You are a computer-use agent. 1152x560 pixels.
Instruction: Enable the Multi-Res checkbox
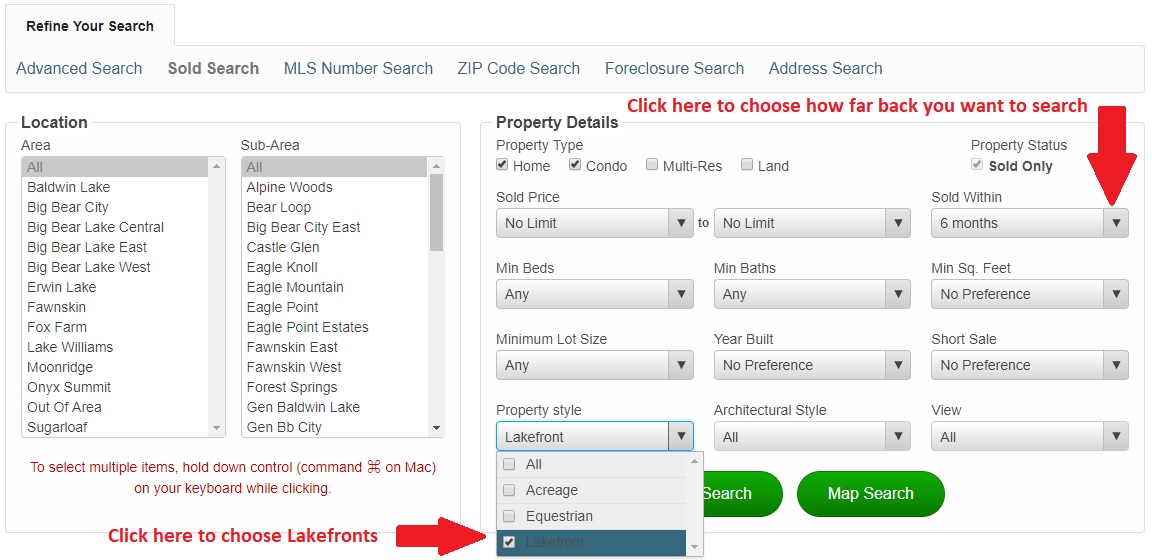click(x=652, y=165)
